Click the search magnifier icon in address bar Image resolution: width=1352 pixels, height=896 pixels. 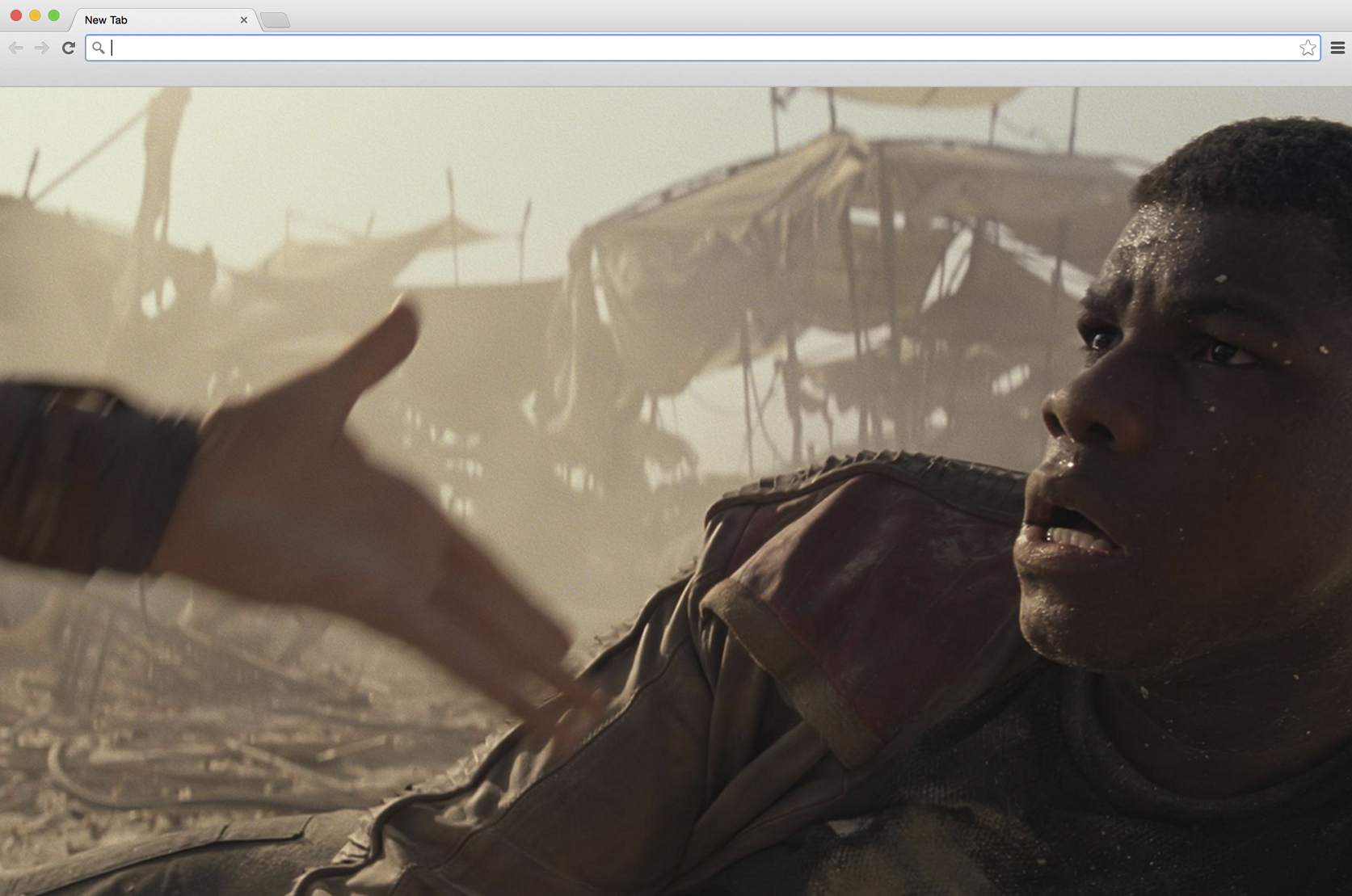coord(98,48)
